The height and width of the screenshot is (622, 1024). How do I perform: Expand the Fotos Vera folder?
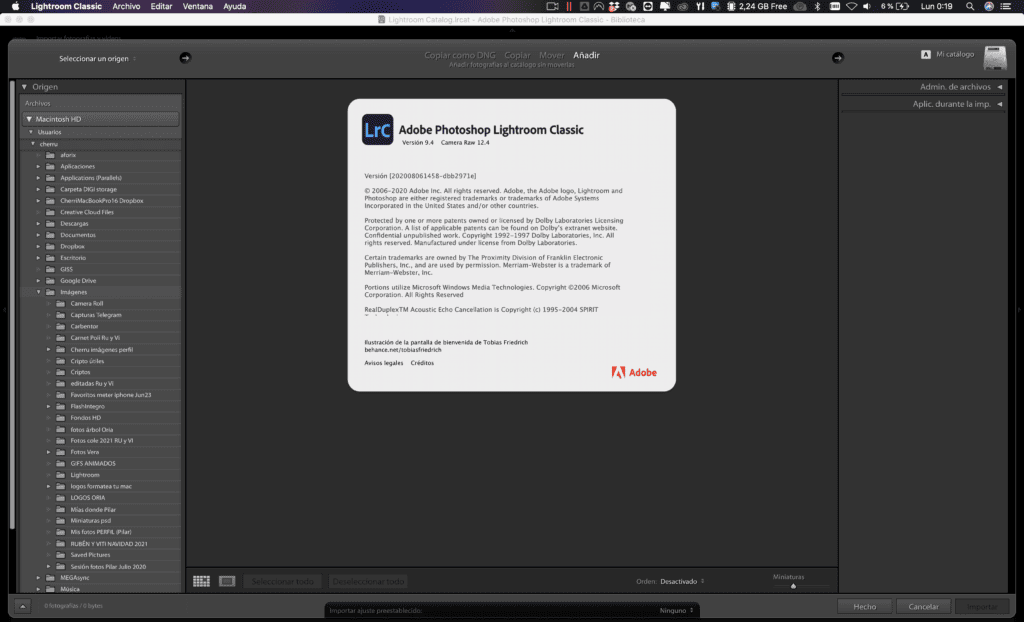click(x=48, y=452)
